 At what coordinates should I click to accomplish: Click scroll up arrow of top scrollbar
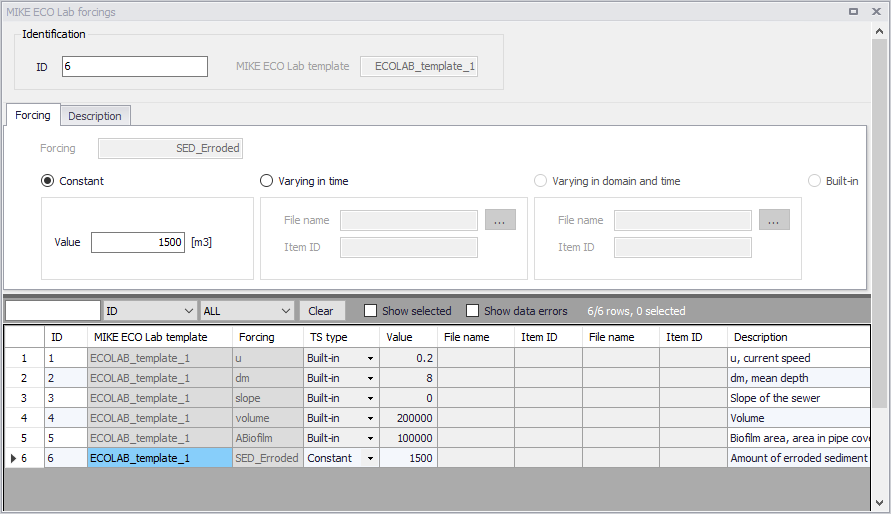(x=879, y=32)
